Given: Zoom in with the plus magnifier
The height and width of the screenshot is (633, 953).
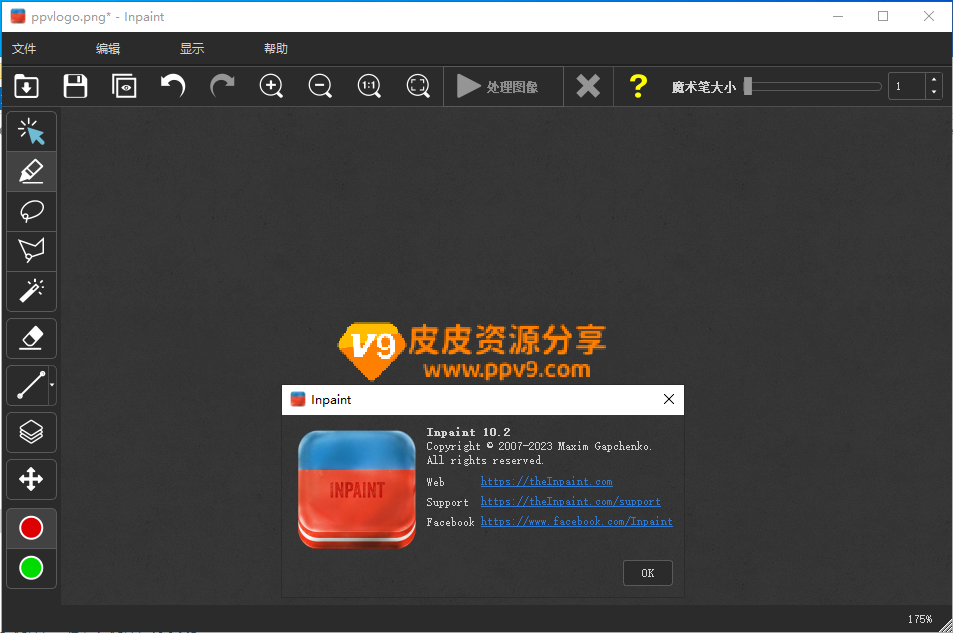Looking at the screenshot, I should pos(271,86).
